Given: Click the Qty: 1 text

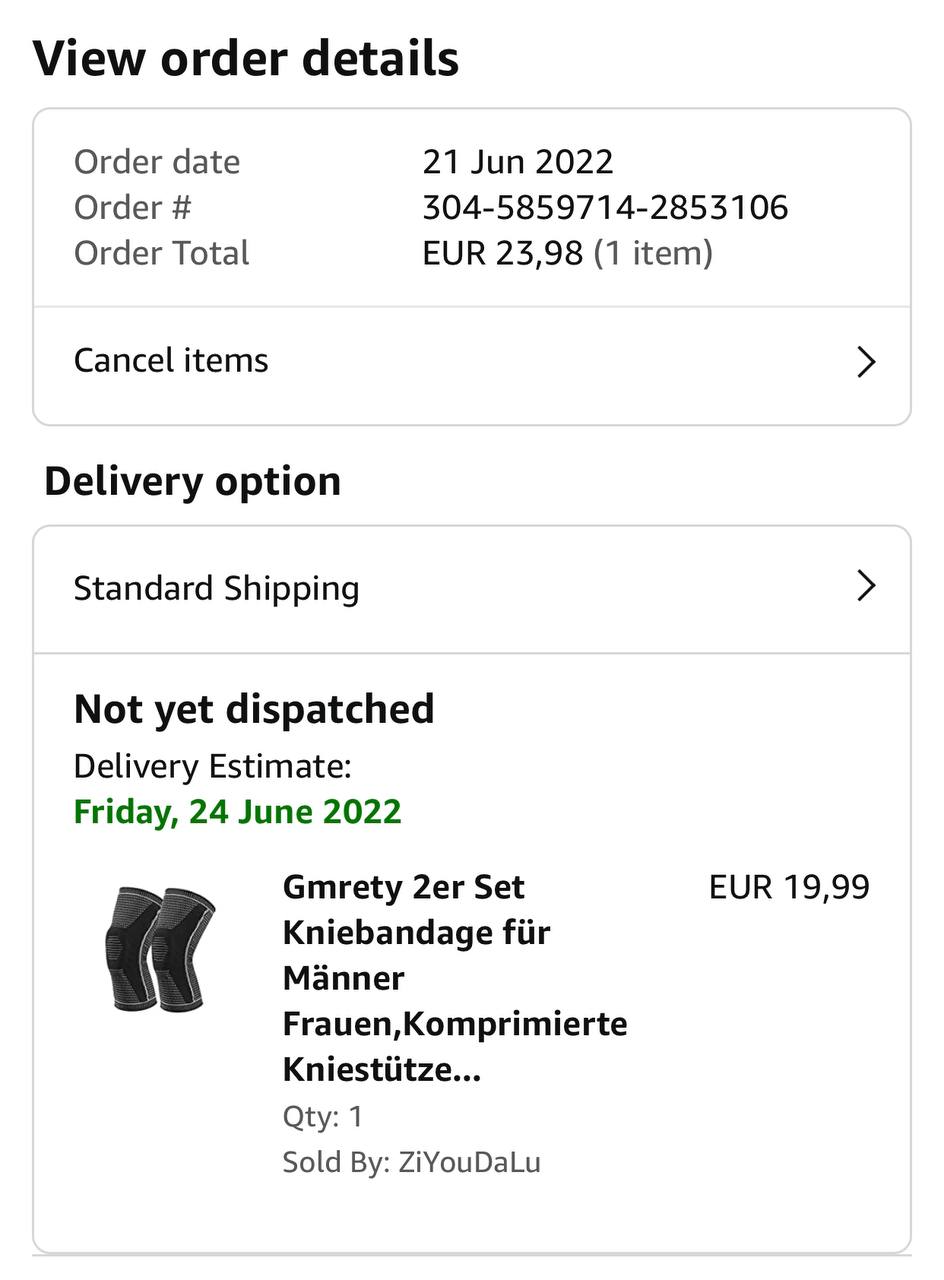Looking at the screenshot, I should (322, 1116).
